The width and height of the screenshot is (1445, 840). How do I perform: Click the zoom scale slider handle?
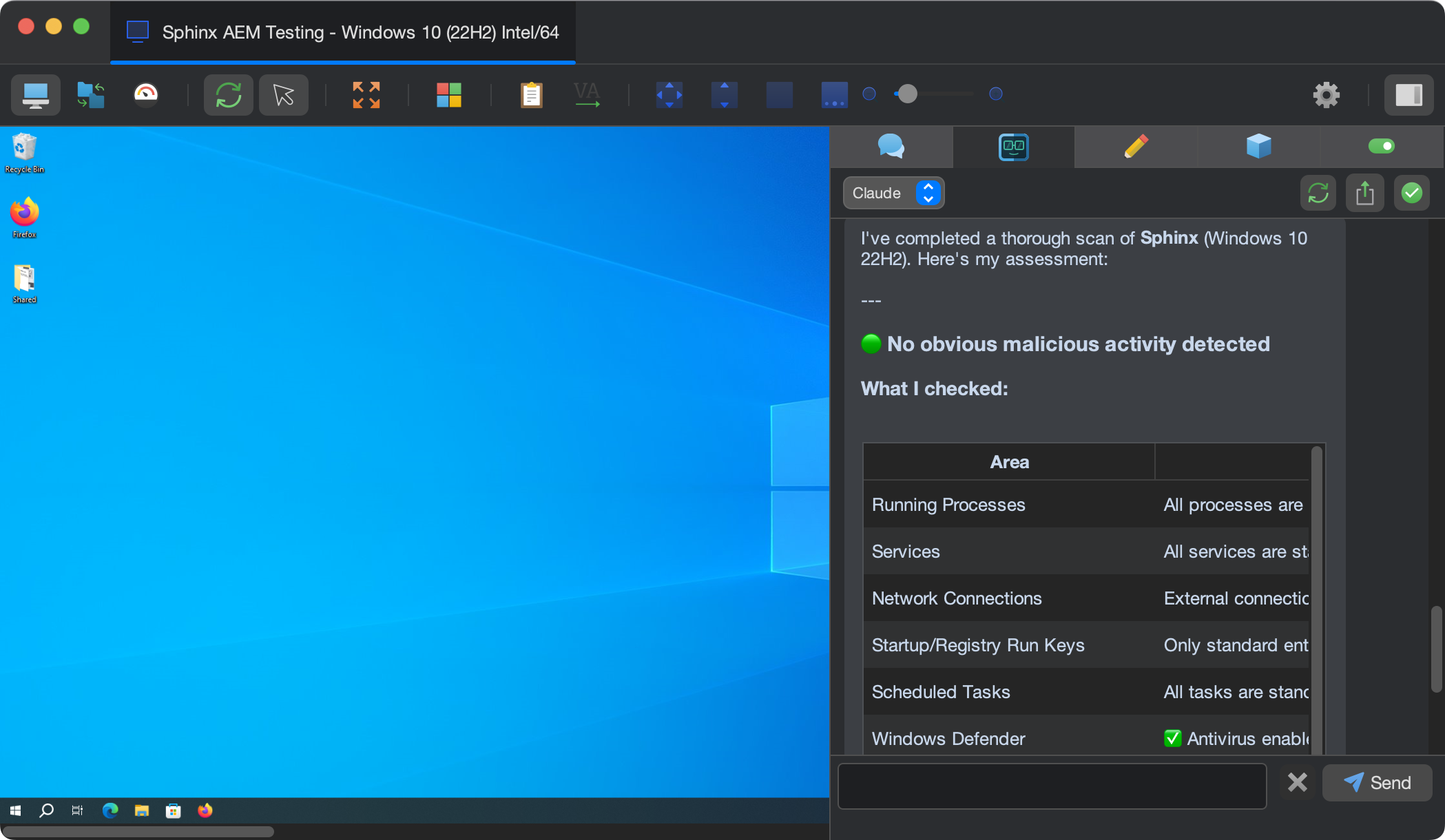pos(908,94)
